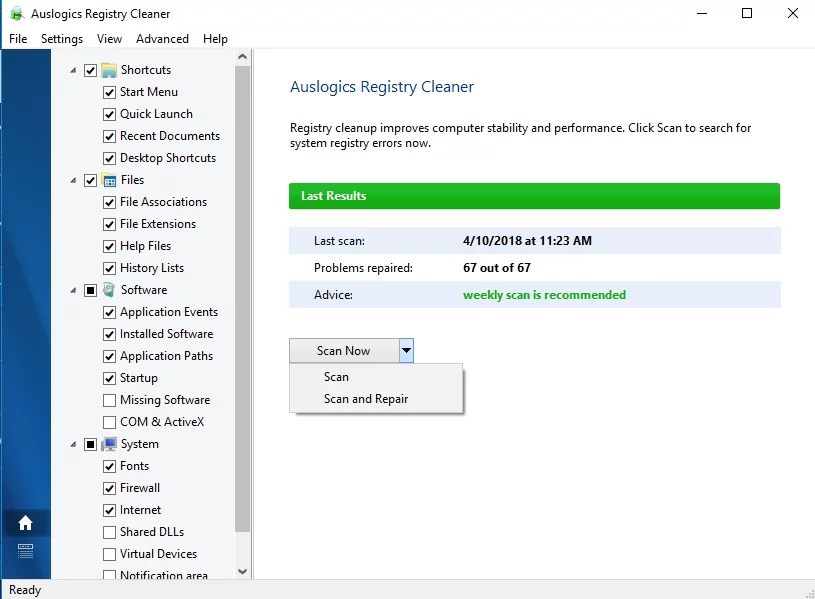This screenshot has height=599, width=815.
Task: Collapse the Shortcuts tree group
Action: coord(73,70)
